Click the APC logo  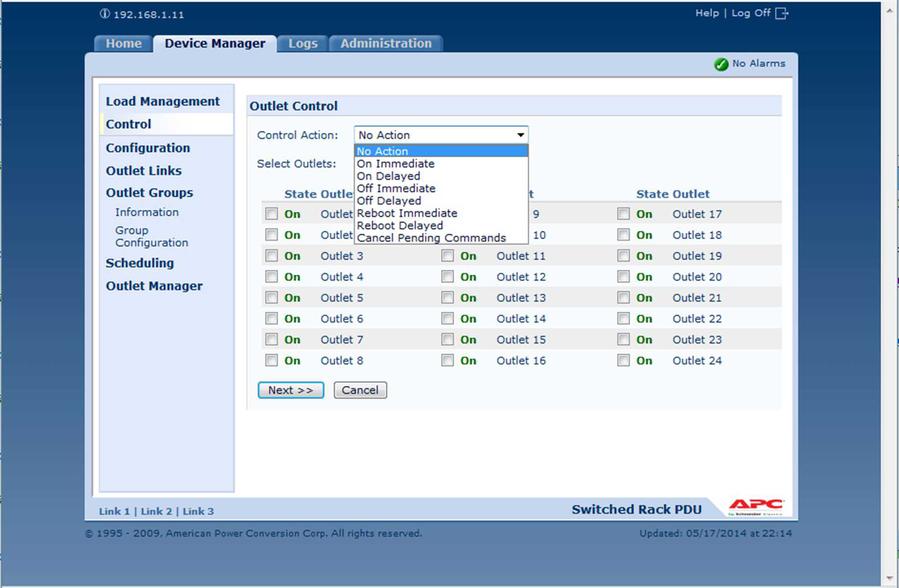coord(755,507)
